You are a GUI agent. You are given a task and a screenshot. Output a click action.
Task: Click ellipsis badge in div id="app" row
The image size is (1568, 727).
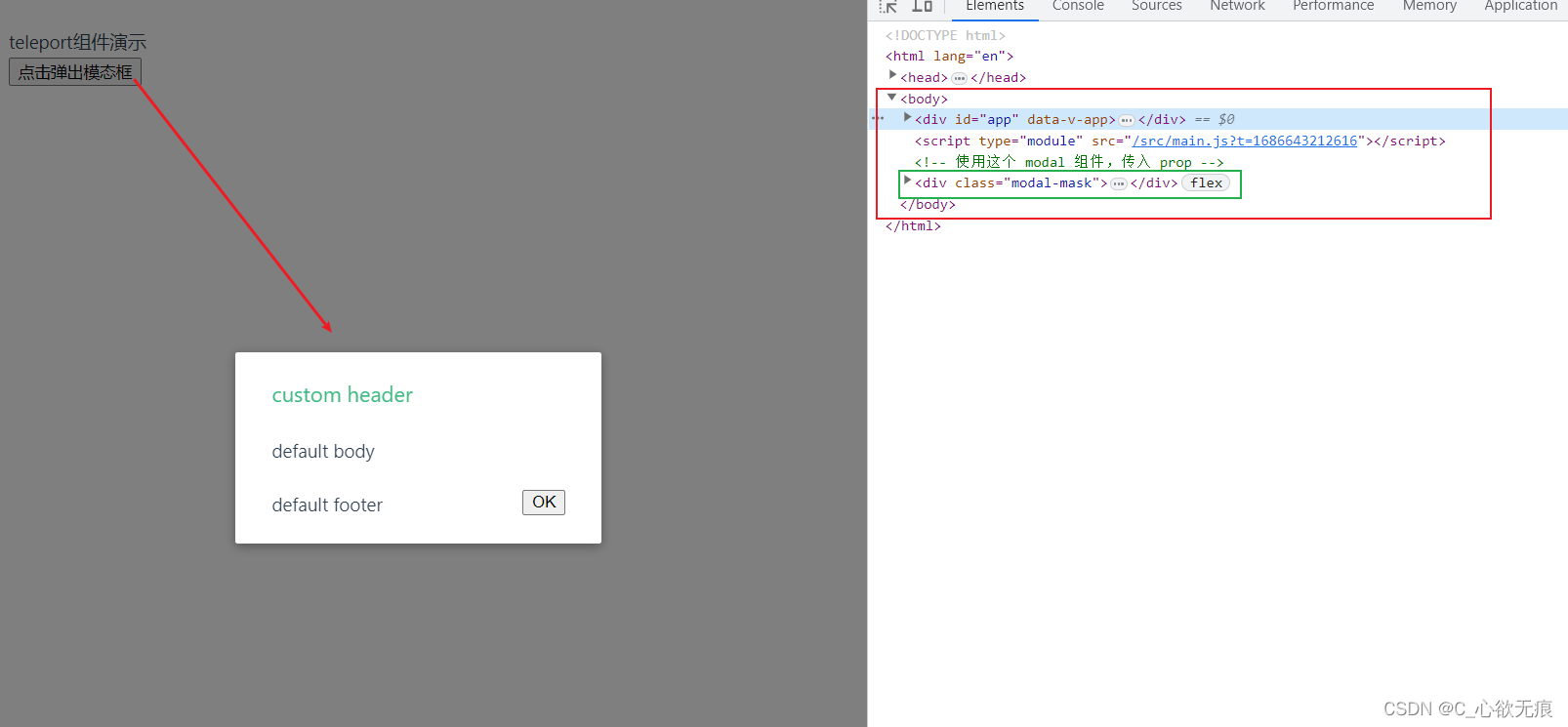coord(1127,120)
